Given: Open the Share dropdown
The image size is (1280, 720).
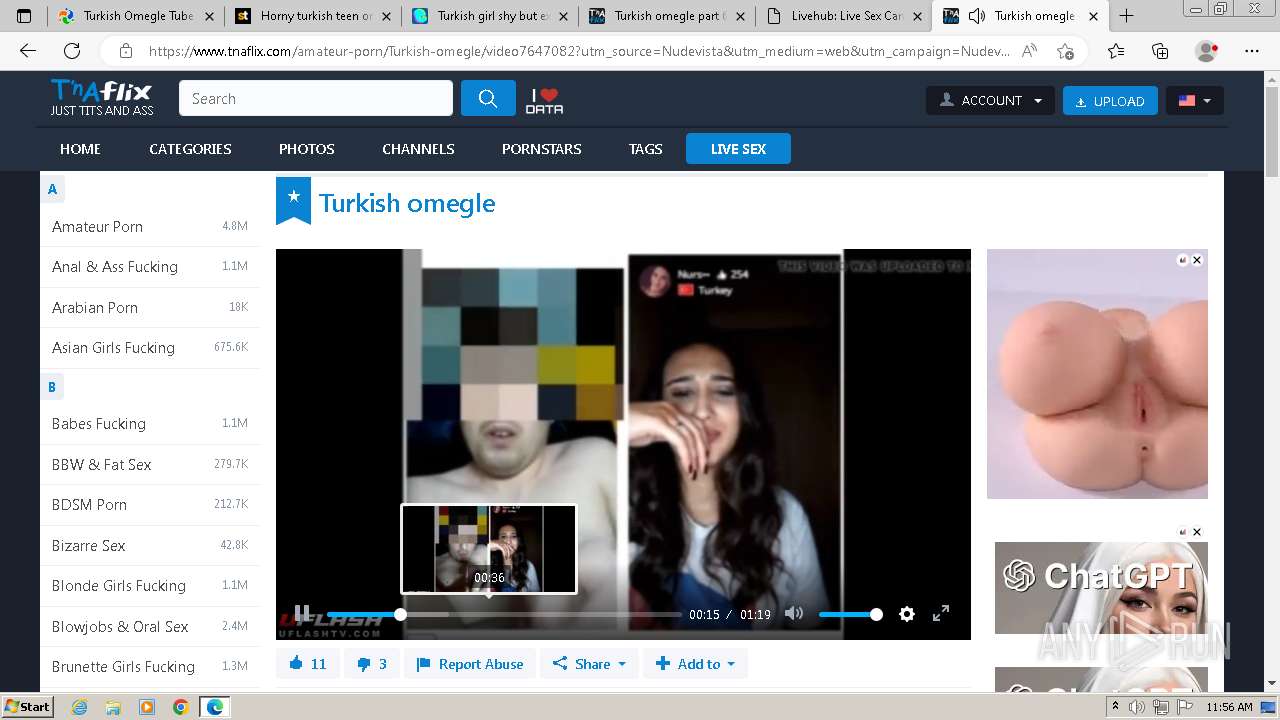Looking at the screenshot, I should pos(589,664).
